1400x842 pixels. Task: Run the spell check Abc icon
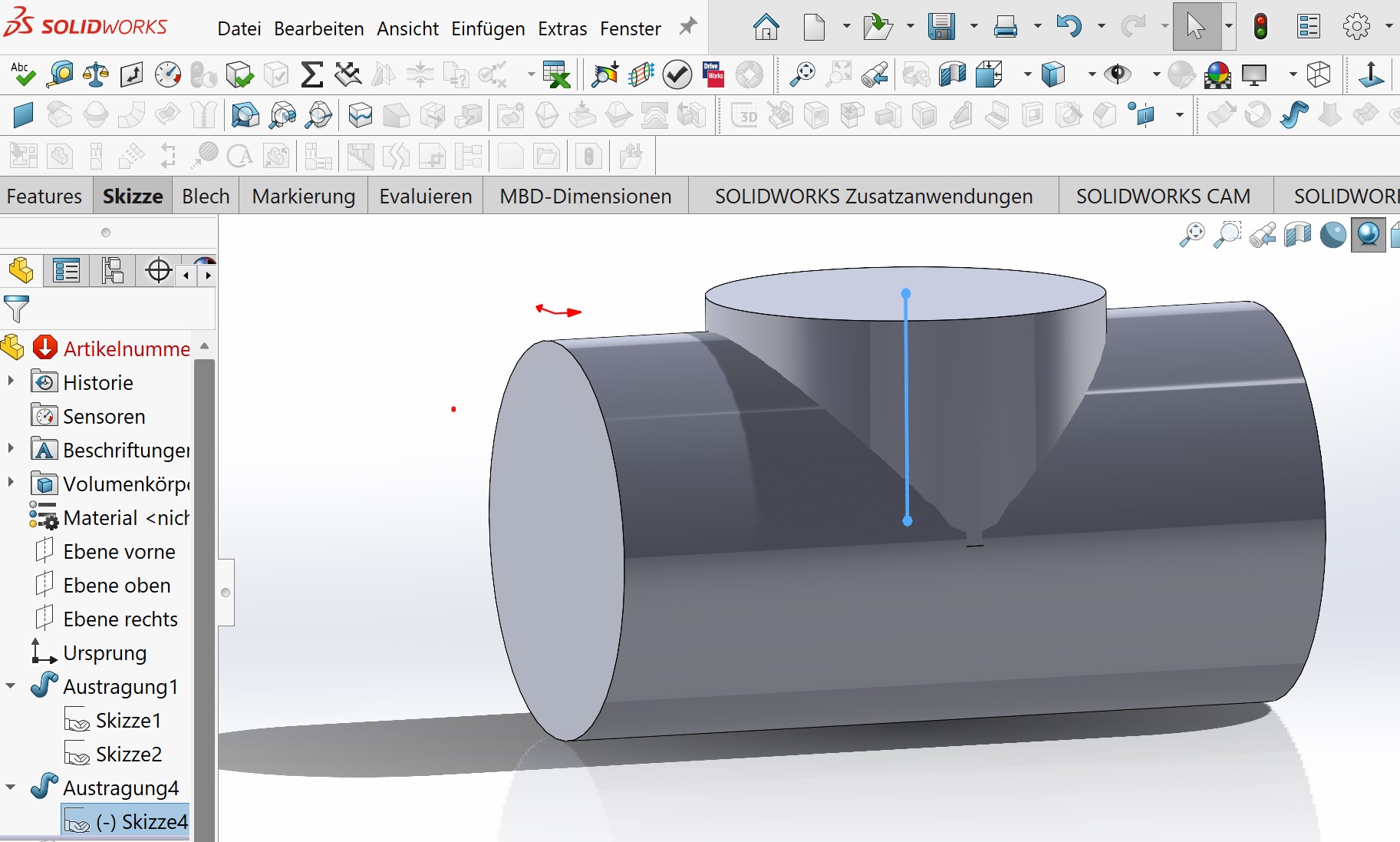pyautogui.click(x=21, y=74)
